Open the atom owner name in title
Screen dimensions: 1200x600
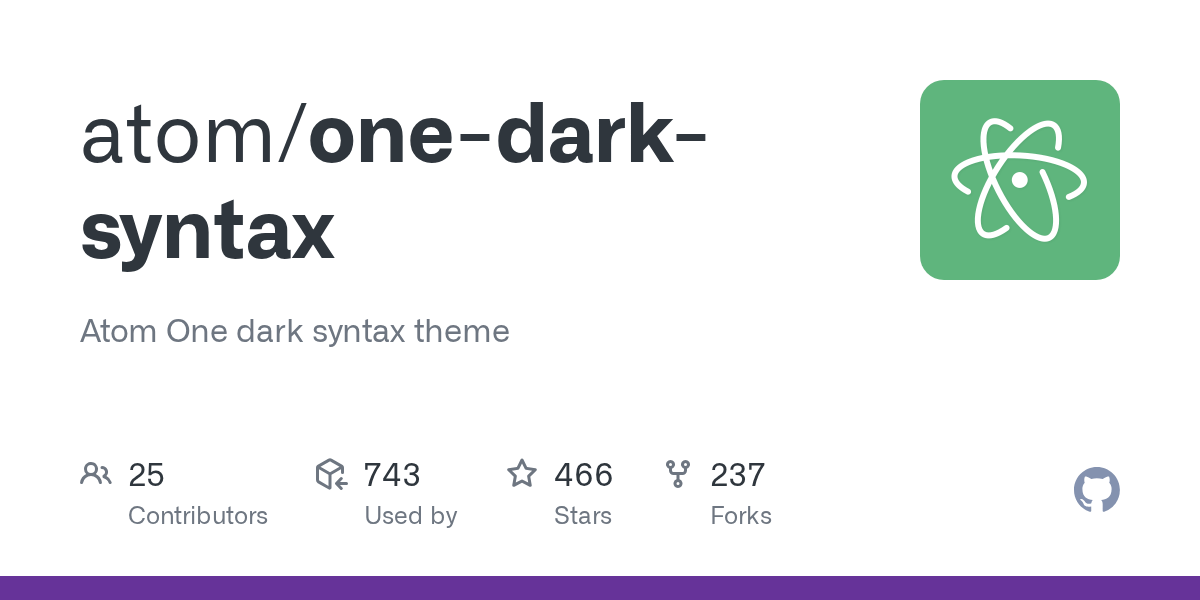coord(180,137)
